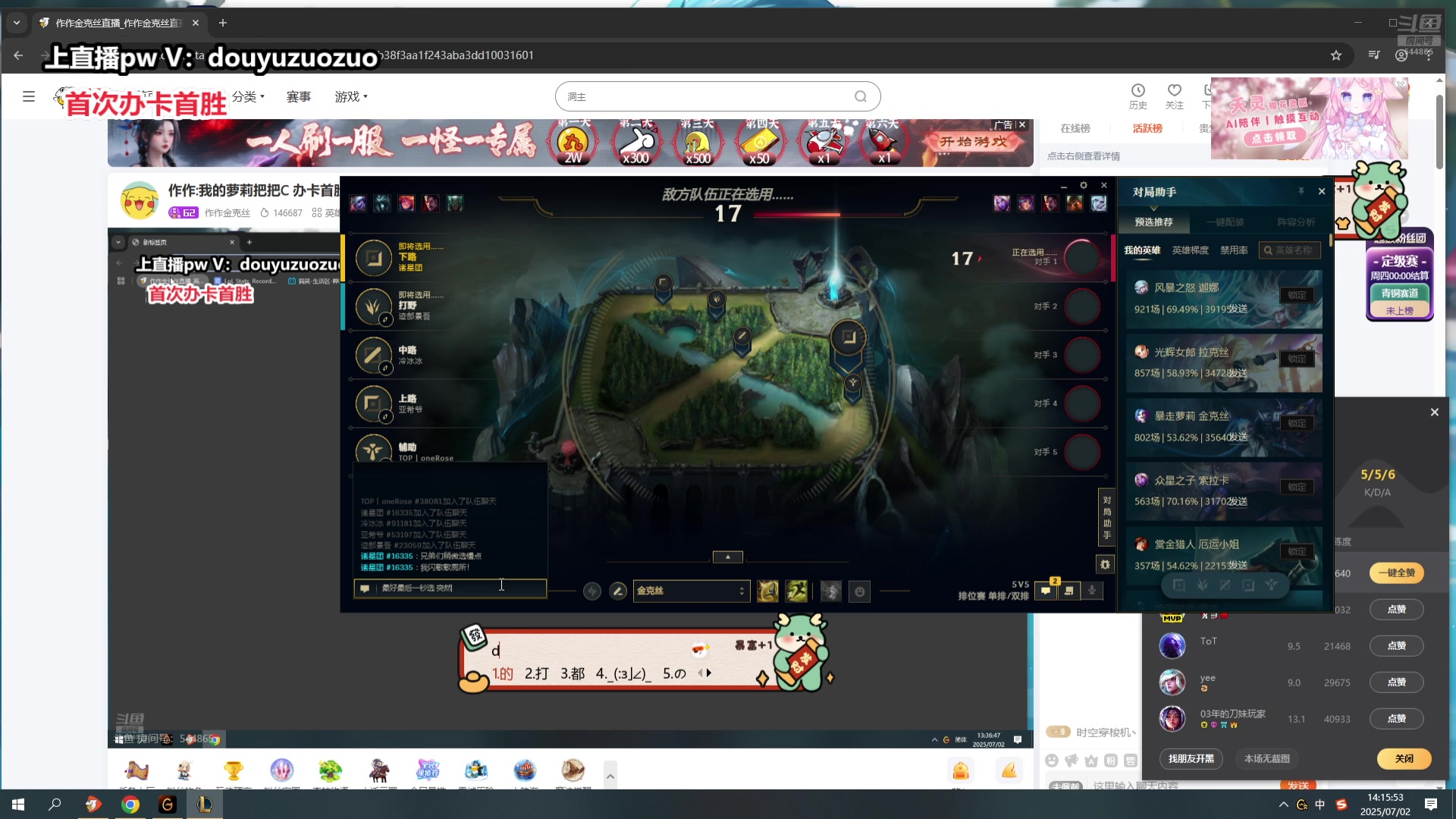This screenshot has height=819, width=1456.
Task: Click the 一键全赞 button
Action: click(x=1396, y=573)
